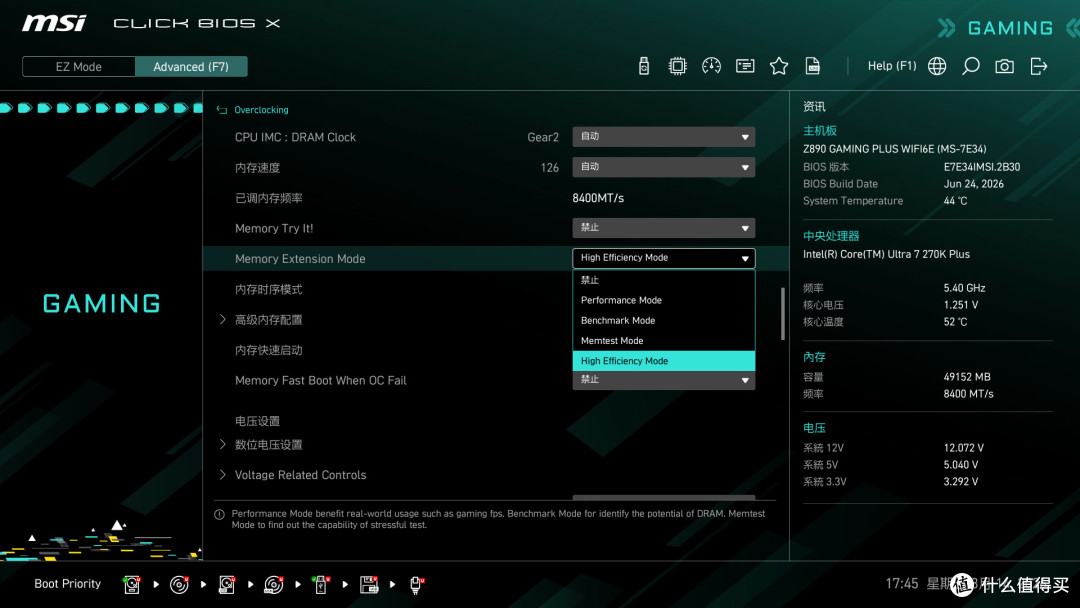Open the log file document icon

coord(813,66)
